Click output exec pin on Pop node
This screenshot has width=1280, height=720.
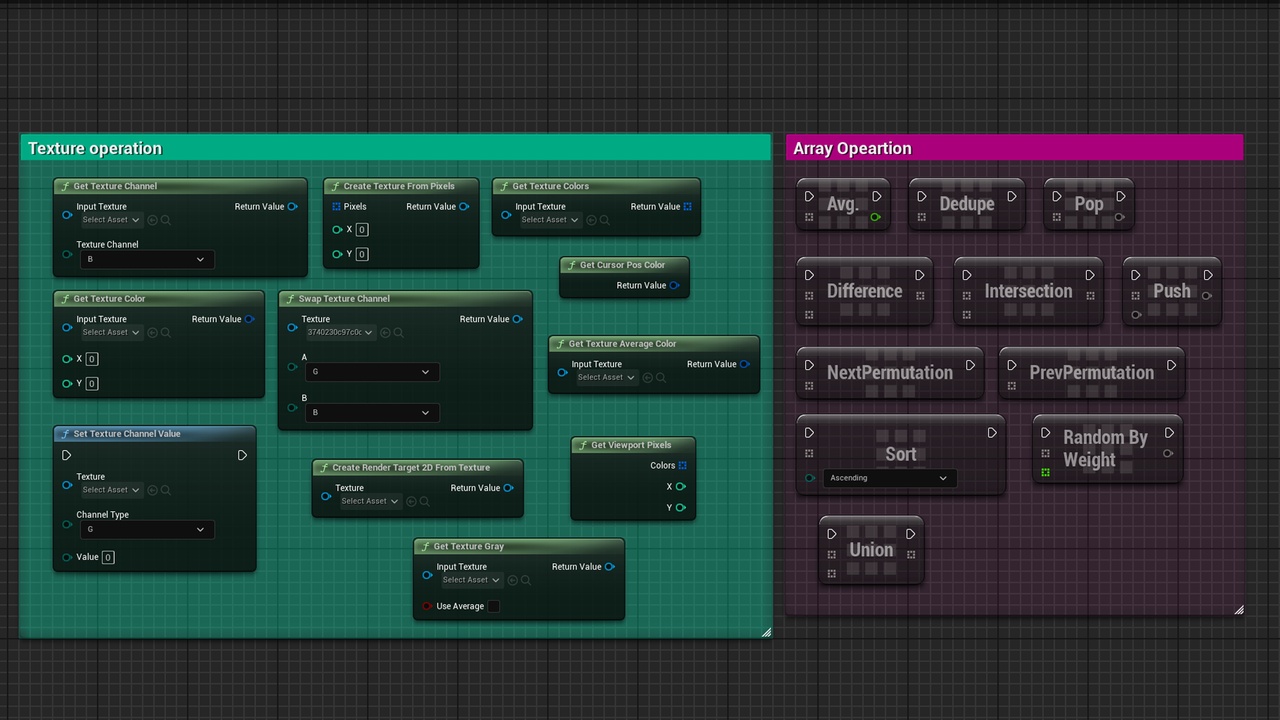[1121, 197]
